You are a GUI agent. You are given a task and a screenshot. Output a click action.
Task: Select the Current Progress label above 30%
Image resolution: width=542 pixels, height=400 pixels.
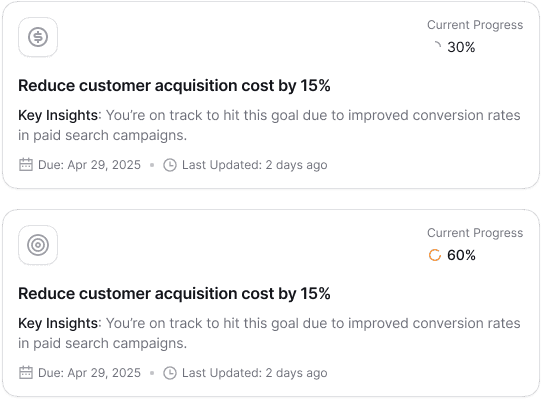point(475,25)
